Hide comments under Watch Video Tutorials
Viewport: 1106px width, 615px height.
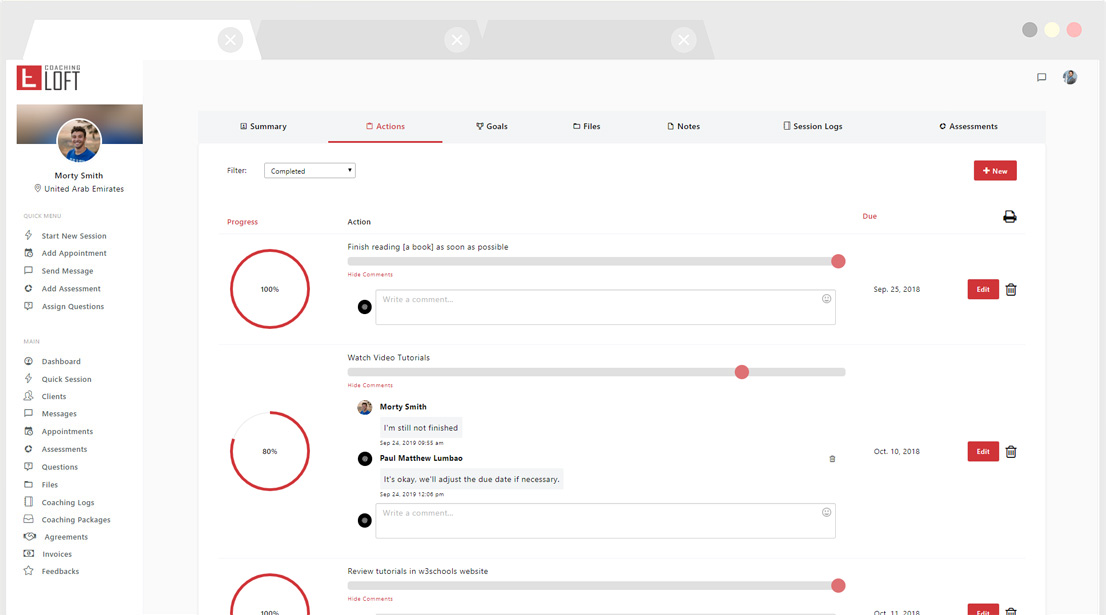tap(370, 386)
